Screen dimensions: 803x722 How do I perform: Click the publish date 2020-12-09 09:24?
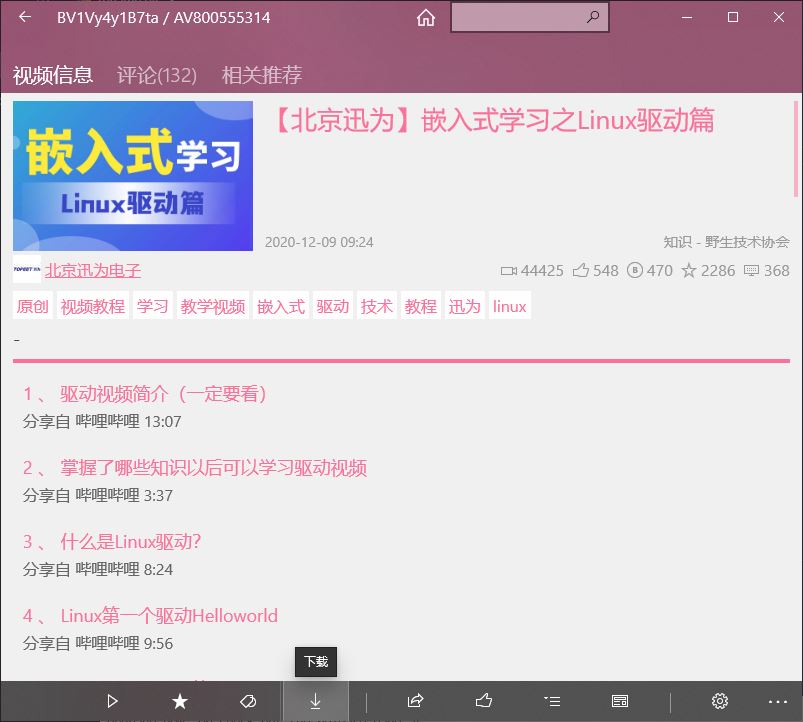tap(319, 242)
